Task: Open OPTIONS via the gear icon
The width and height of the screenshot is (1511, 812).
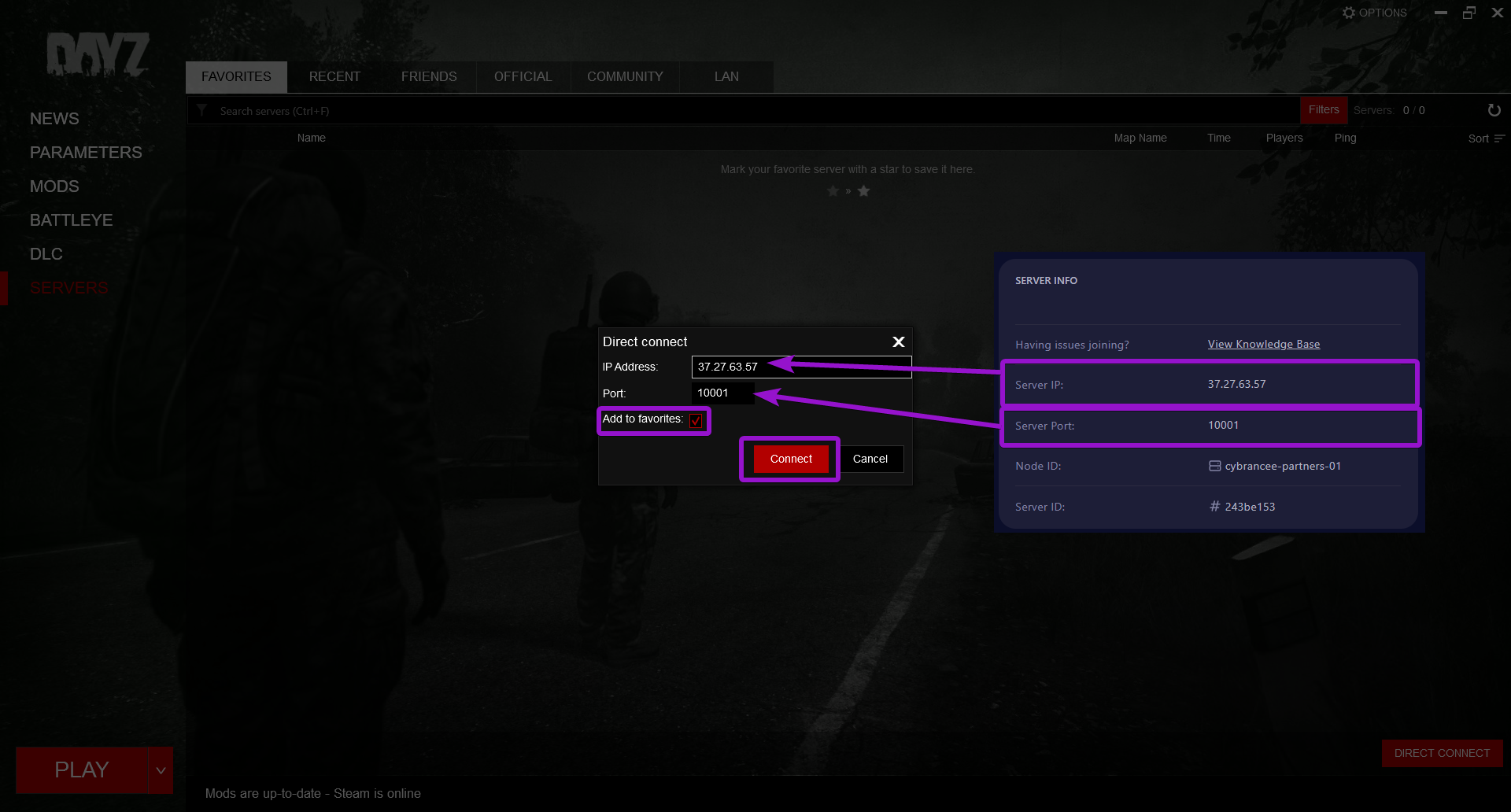Action: coord(1349,12)
